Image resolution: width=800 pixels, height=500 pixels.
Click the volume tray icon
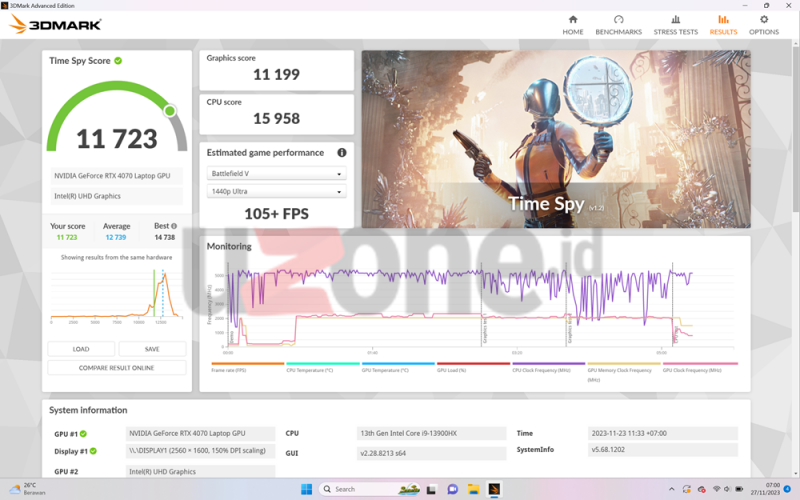(x=727, y=489)
